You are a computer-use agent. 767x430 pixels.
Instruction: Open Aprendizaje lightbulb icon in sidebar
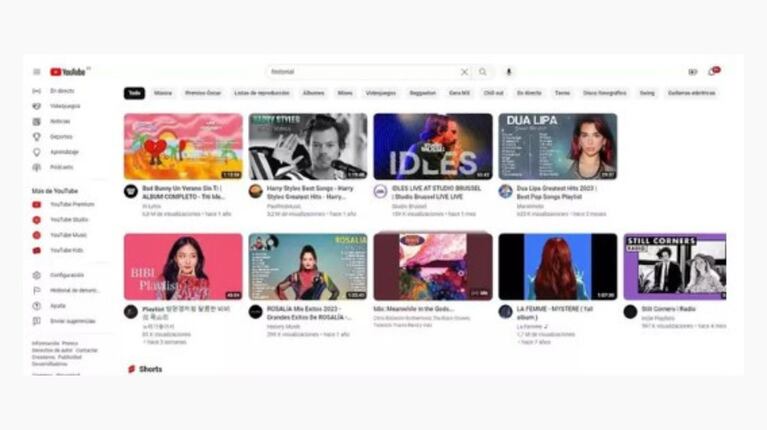click(x=37, y=152)
